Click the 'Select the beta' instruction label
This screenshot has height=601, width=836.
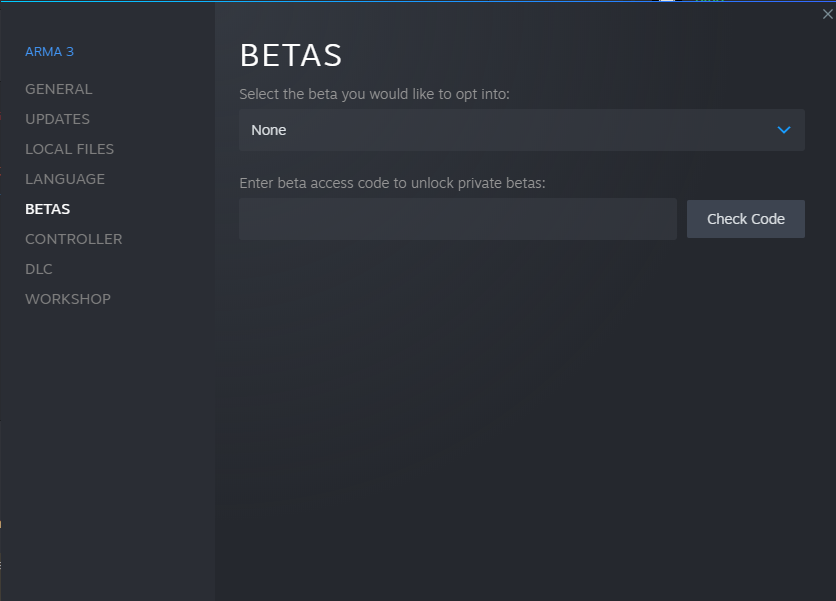click(374, 94)
